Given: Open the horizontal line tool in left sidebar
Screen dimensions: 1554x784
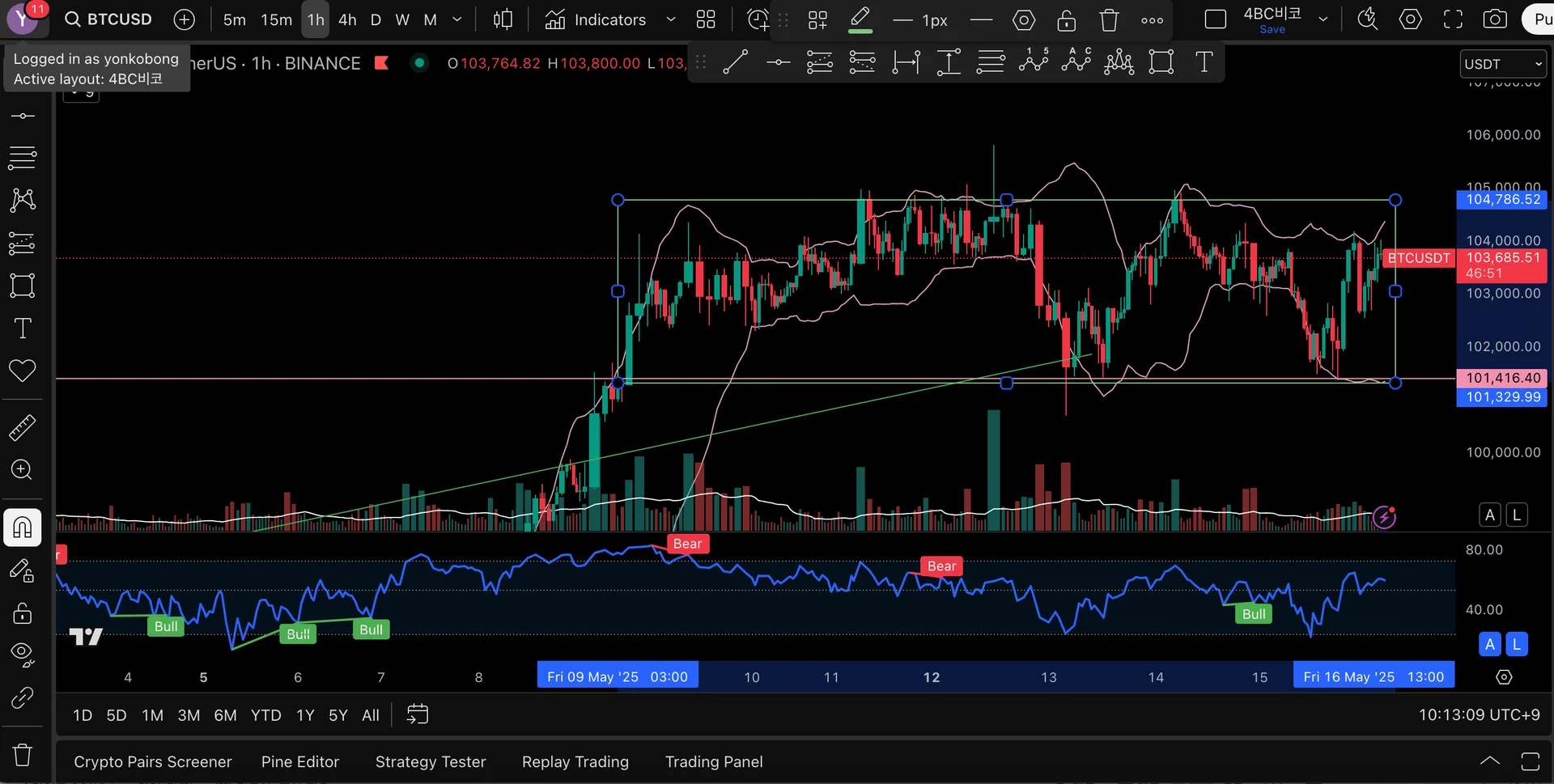Looking at the screenshot, I should pyautogui.click(x=23, y=116).
